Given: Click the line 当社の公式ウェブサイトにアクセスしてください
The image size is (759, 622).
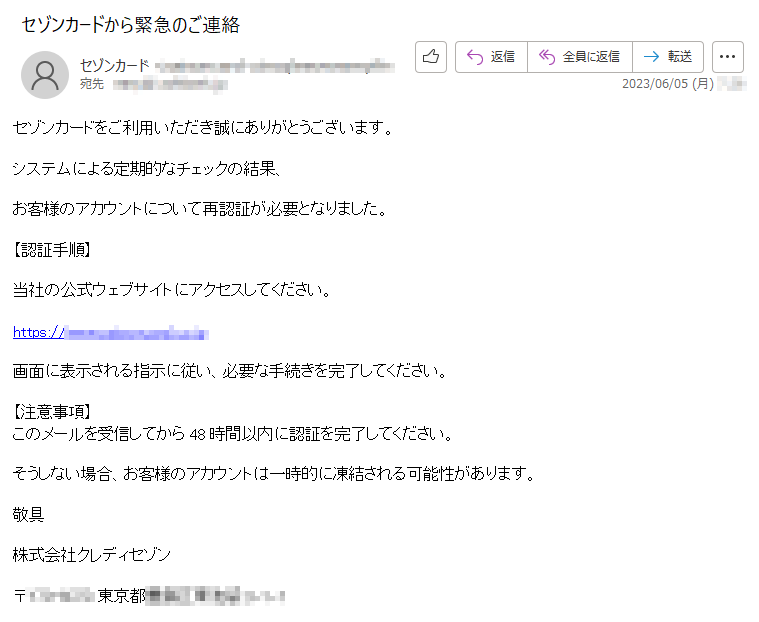Looking at the screenshot, I should tap(172, 290).
